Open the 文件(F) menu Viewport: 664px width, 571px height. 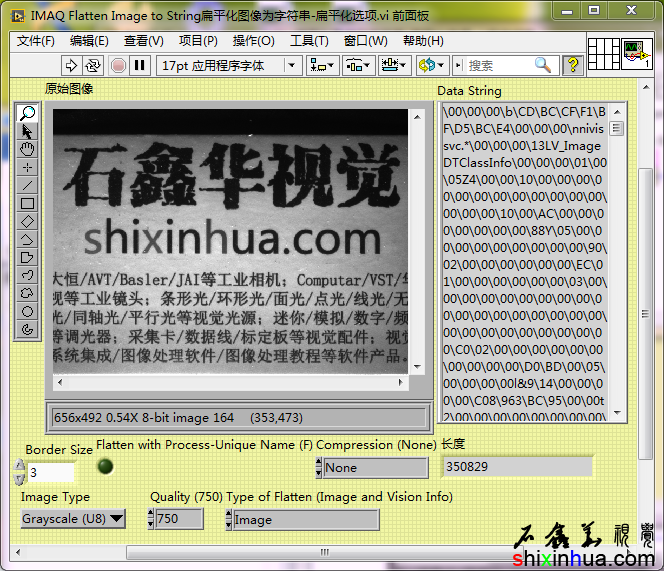36,41
